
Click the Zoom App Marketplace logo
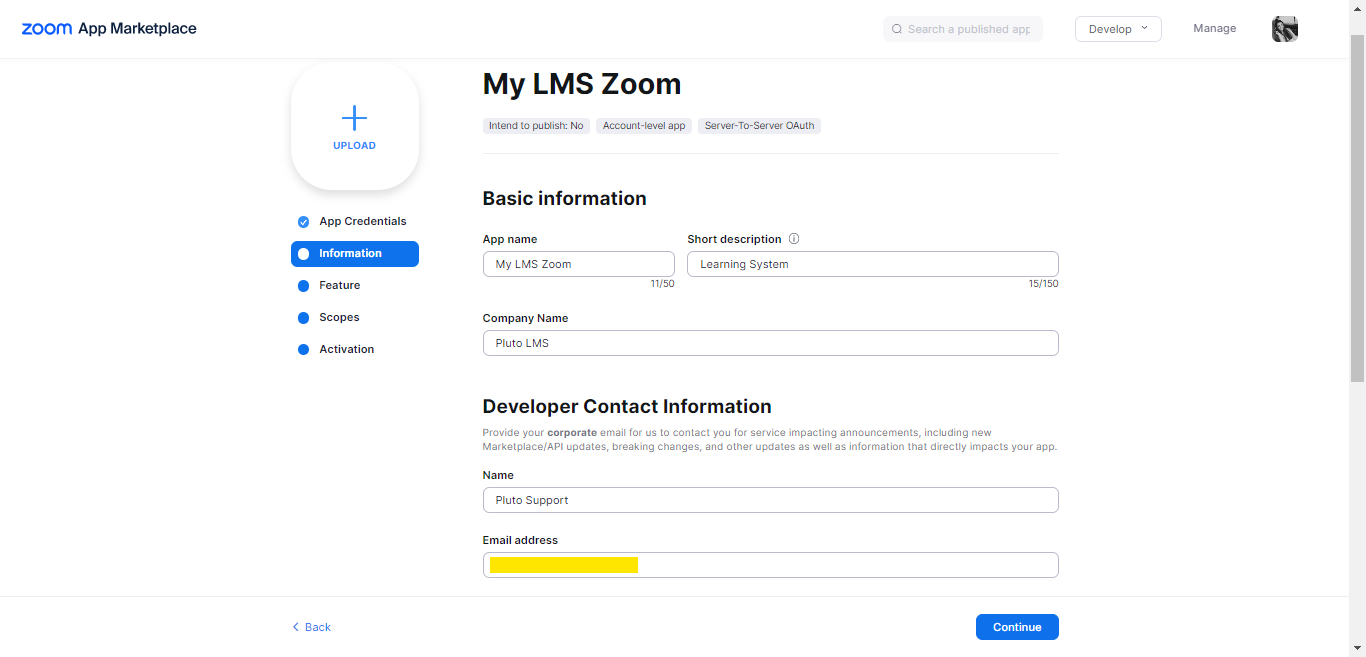pos(109,29)
